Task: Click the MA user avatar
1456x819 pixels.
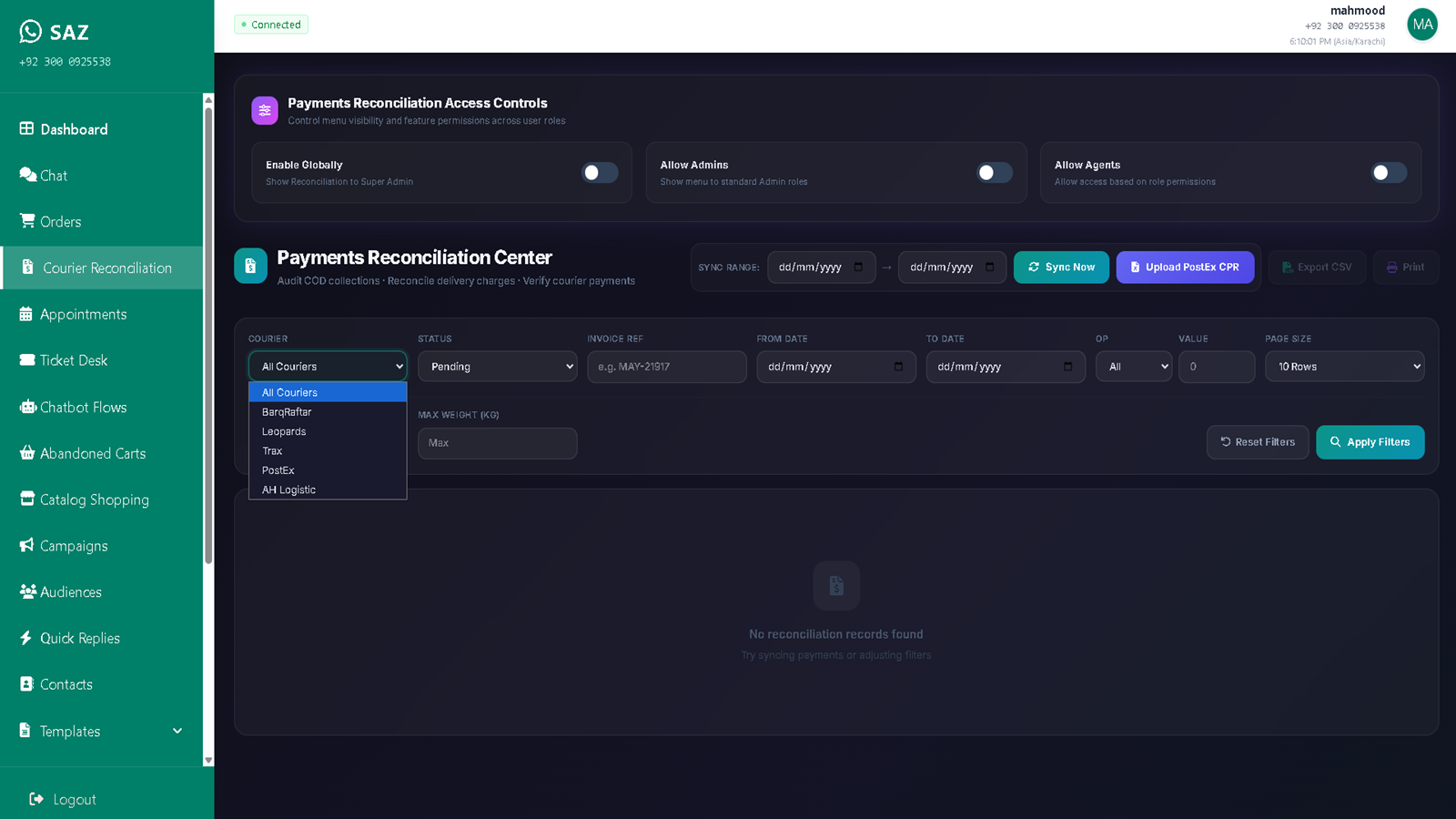Action: [x=1422, y=25]
